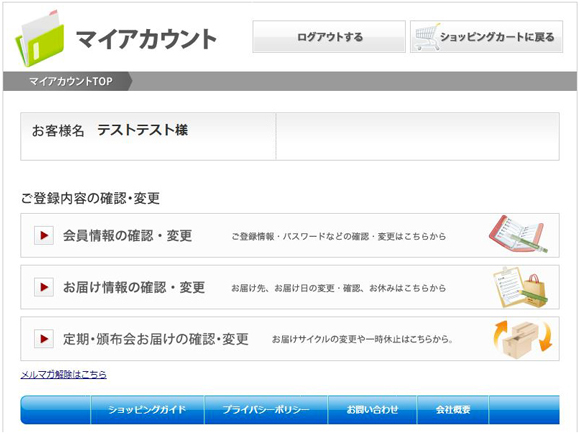Click the ログアウトする button
This screenshot has width=580, height=434.
click(329, 37)
